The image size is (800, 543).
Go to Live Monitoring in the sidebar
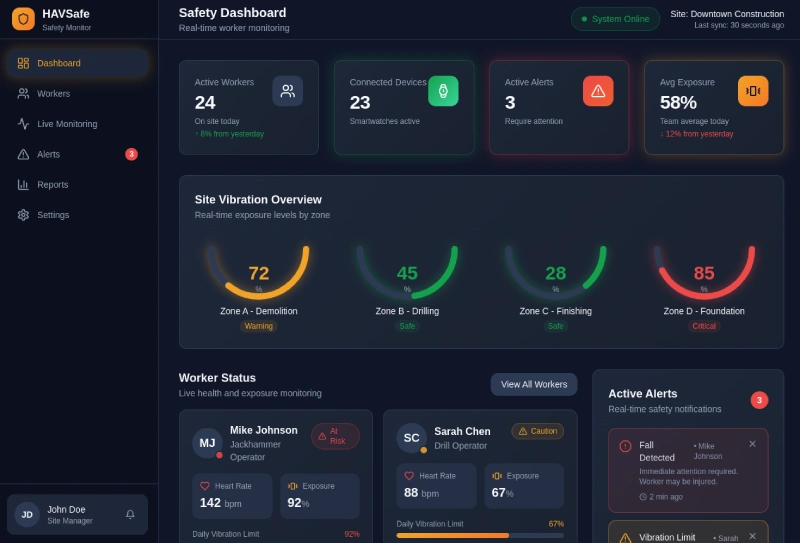(x=78, y=124)
